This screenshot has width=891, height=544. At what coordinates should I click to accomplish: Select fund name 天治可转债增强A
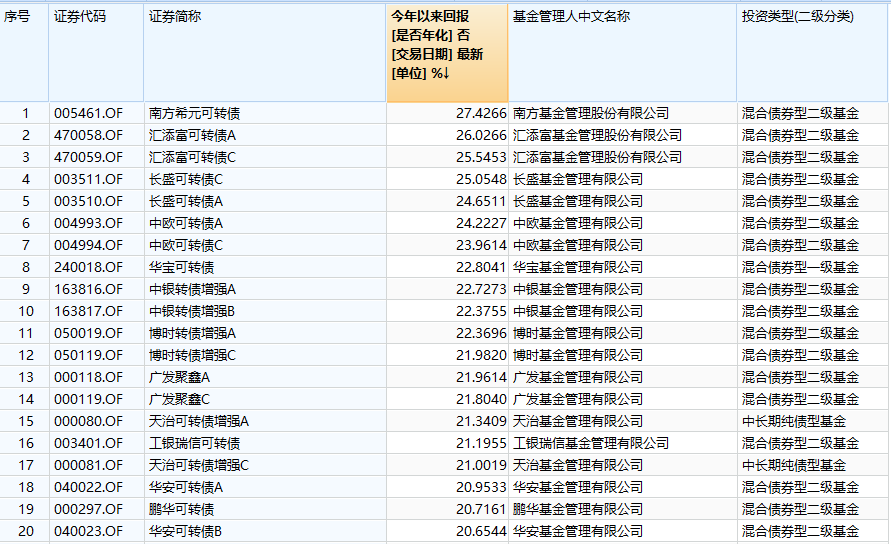(x=199, y=421)
